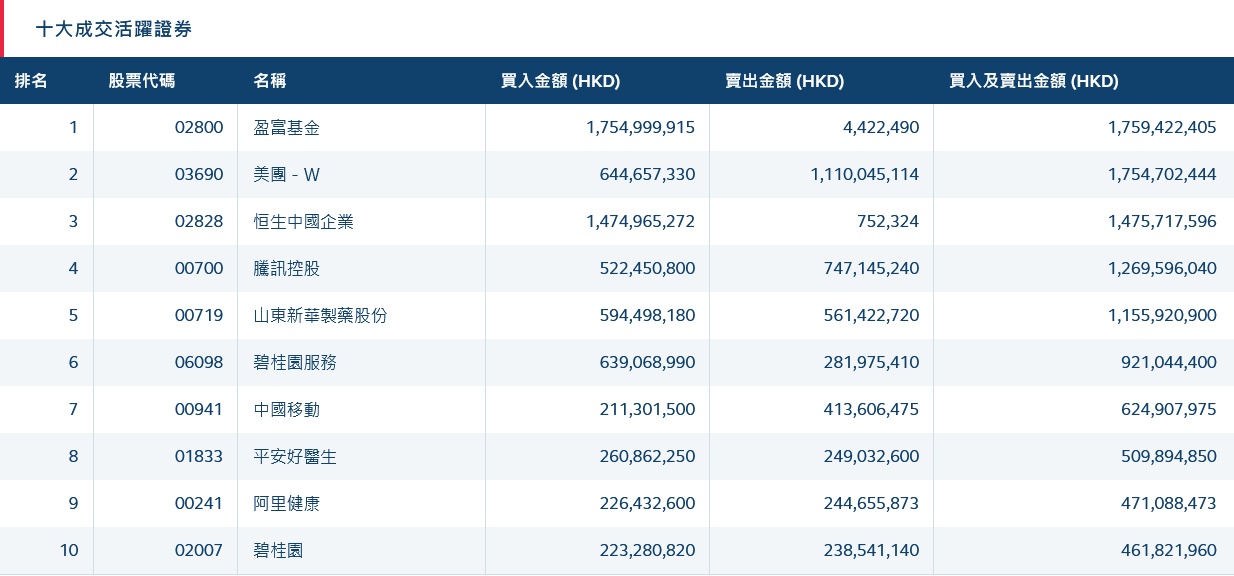Click sell amount 244,655,873
Screen dimensions: 1234x576
coord(871,504)
